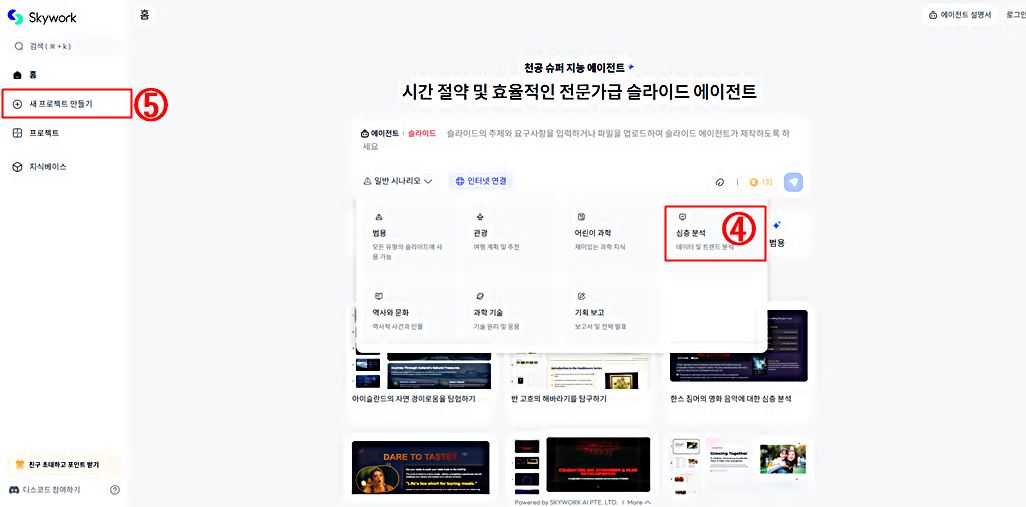This screenshot has height=507, width=1026.
Task: Click the help question mark icon
Action: pyautogui.click(x=115, y=489)
